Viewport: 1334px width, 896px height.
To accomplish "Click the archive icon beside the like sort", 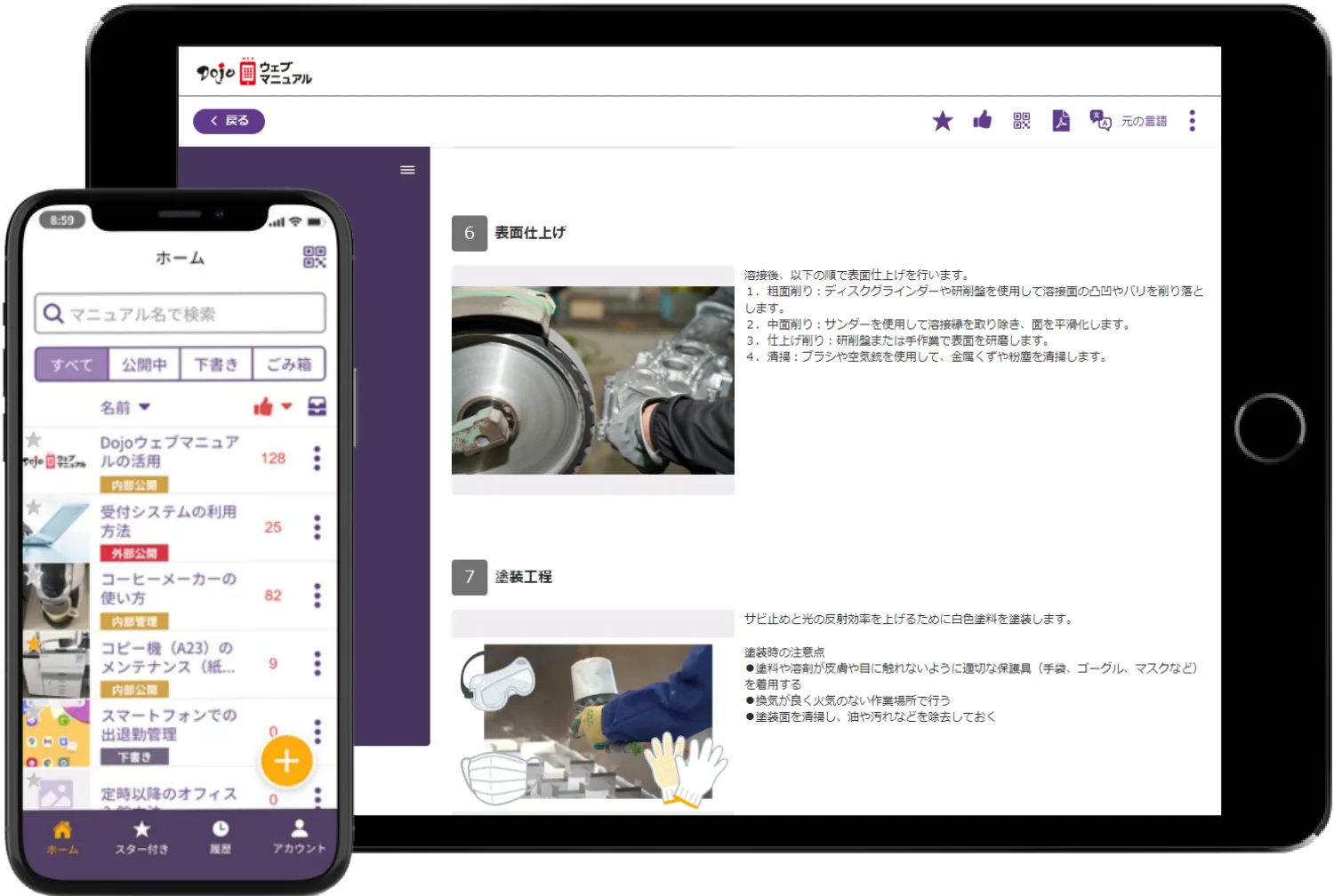I will click(x=317, y=406).
